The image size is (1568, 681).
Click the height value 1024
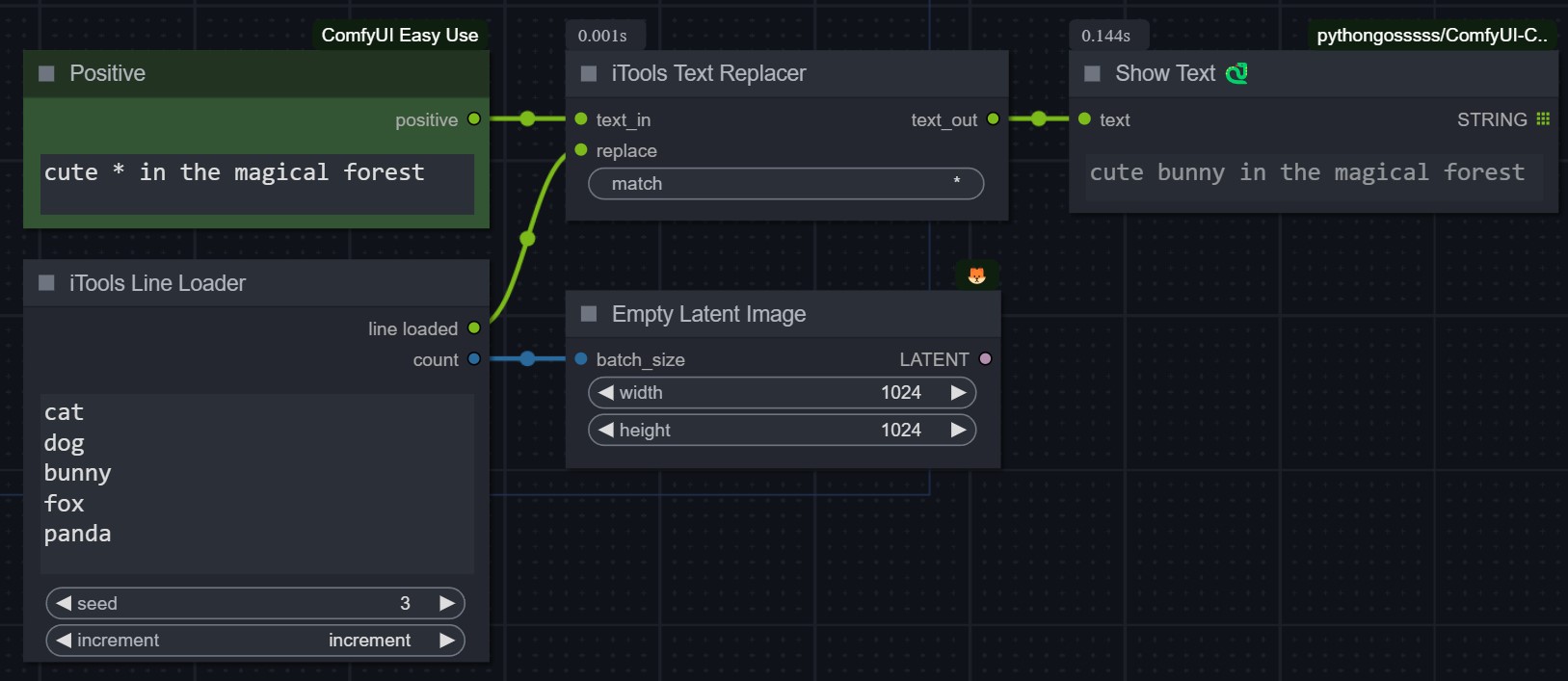click(x=901, y=430)
